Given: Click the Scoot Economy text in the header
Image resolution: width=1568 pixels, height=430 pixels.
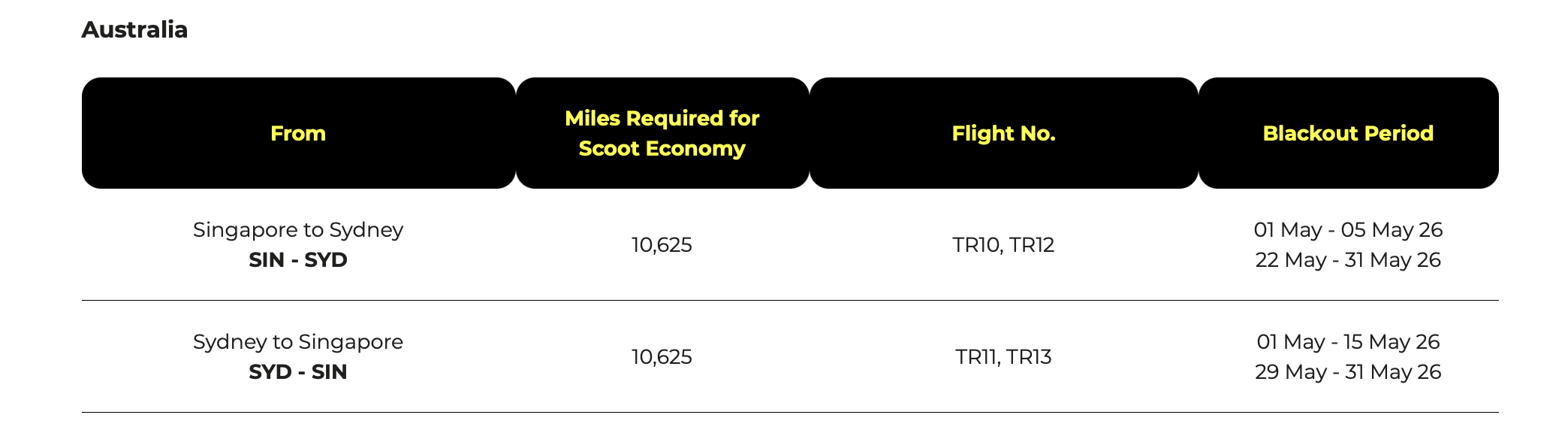Looking at the screenshot, I should [662, 149].
